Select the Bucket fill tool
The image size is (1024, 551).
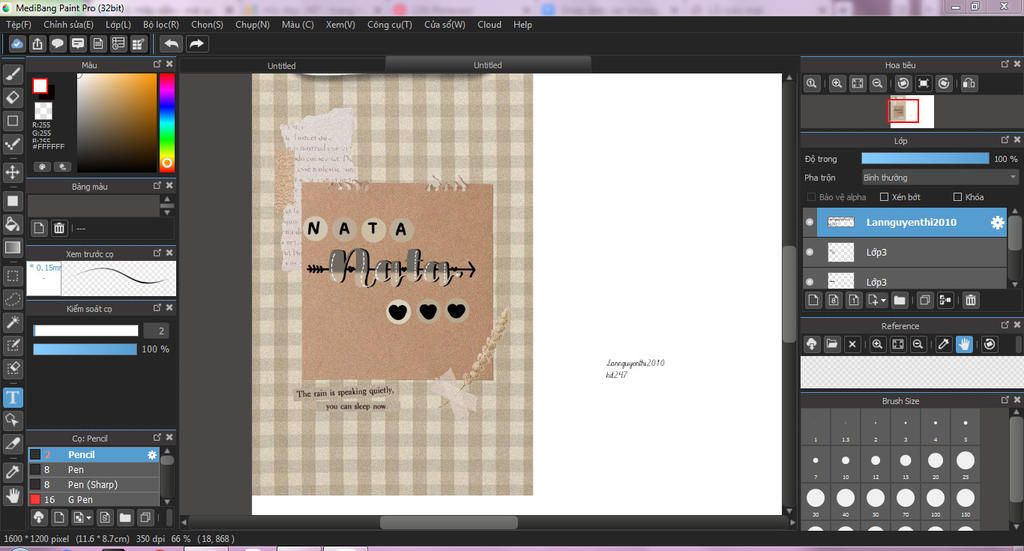[x=13, y=225]
